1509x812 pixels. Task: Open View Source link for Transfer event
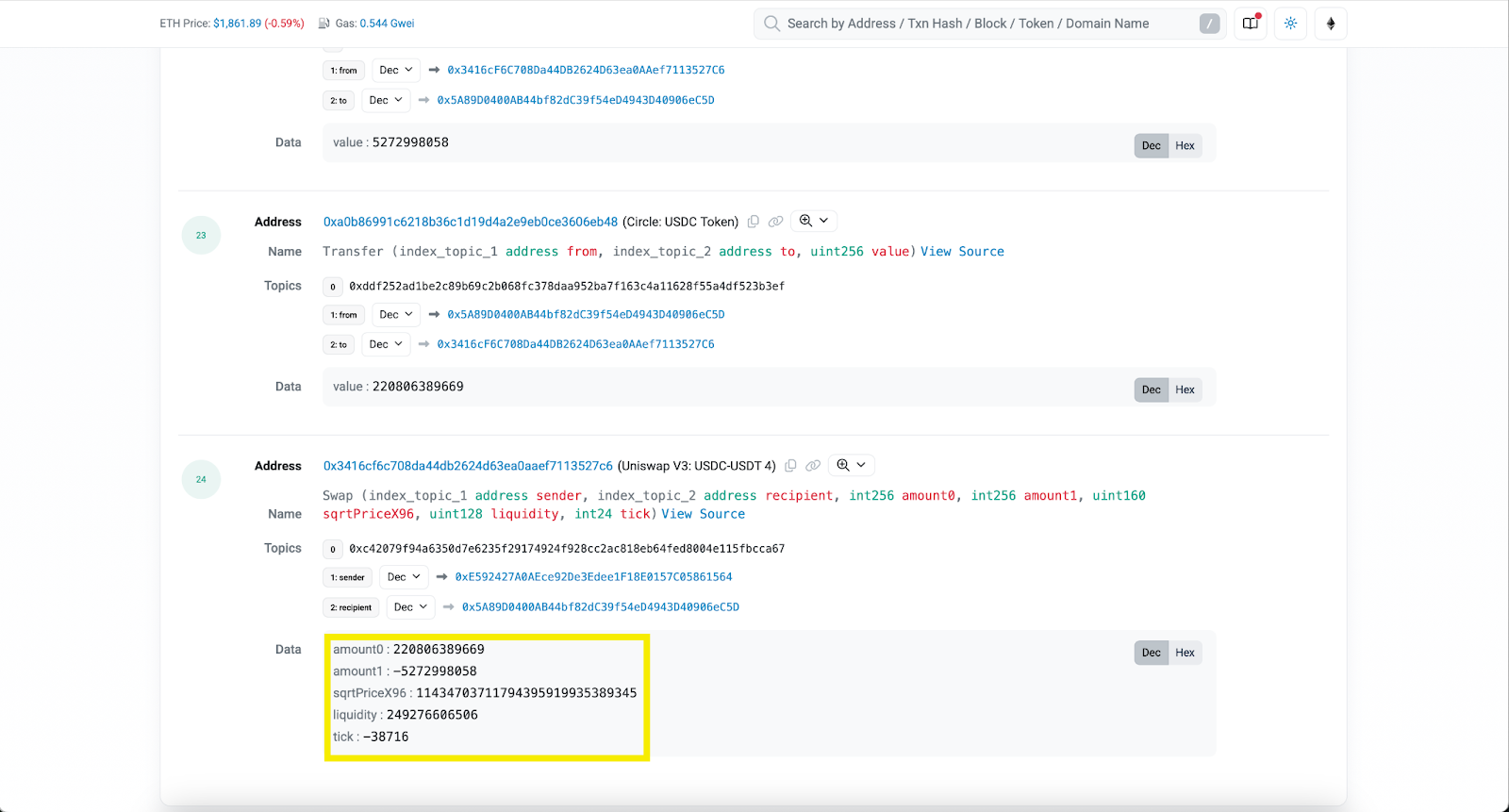(x=962, y=252)
